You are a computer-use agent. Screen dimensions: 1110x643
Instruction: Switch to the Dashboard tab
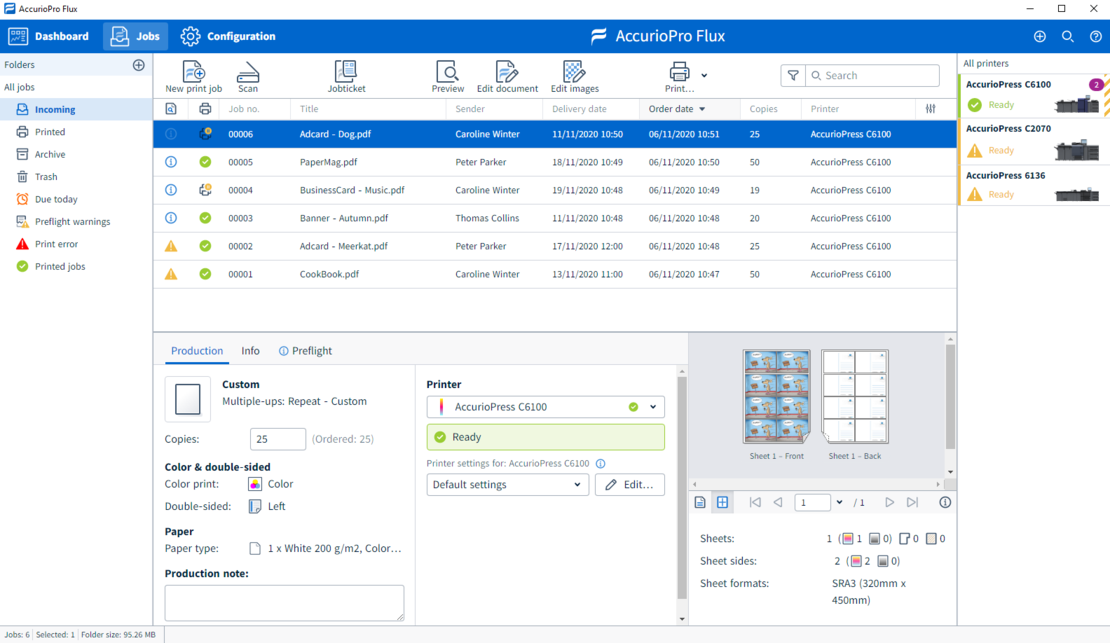pos(49,36)
